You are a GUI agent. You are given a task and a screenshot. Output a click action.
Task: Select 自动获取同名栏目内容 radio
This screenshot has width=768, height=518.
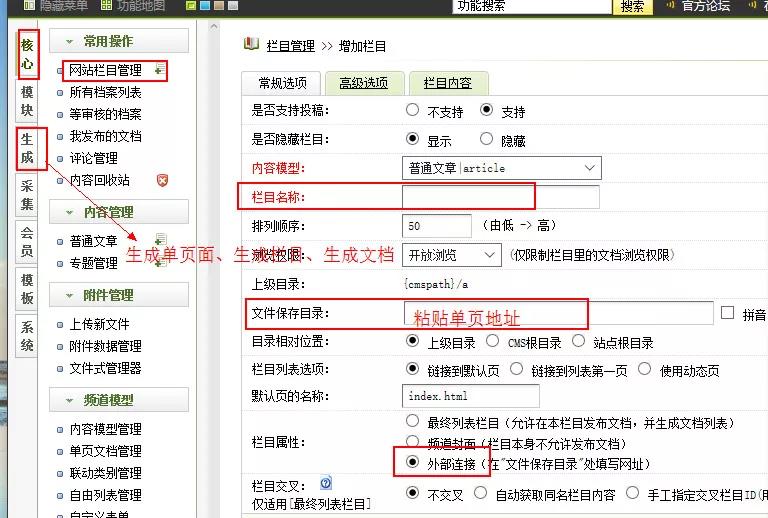[x=480, y=493]
